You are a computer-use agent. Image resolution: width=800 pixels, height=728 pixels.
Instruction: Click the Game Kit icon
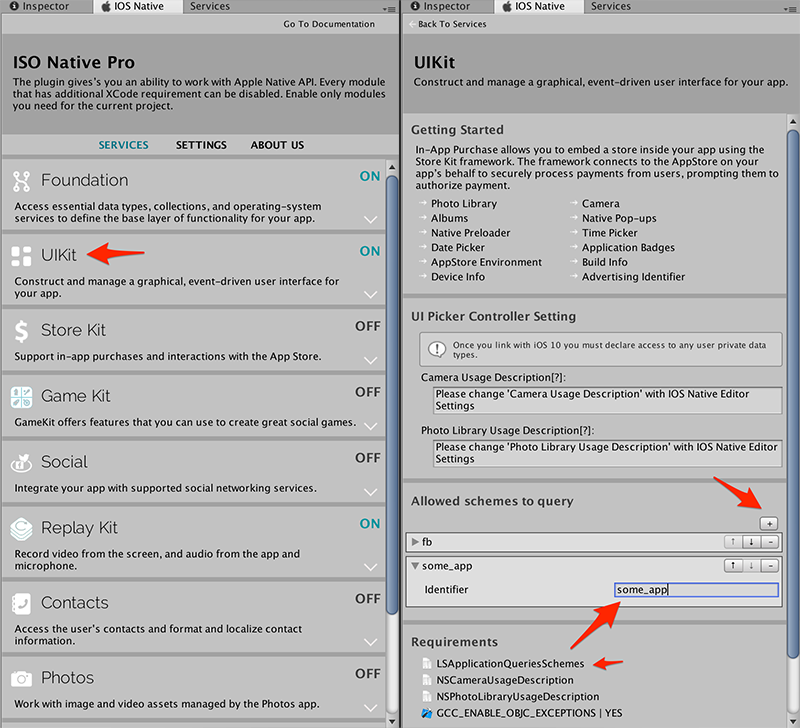pos(21,397)
